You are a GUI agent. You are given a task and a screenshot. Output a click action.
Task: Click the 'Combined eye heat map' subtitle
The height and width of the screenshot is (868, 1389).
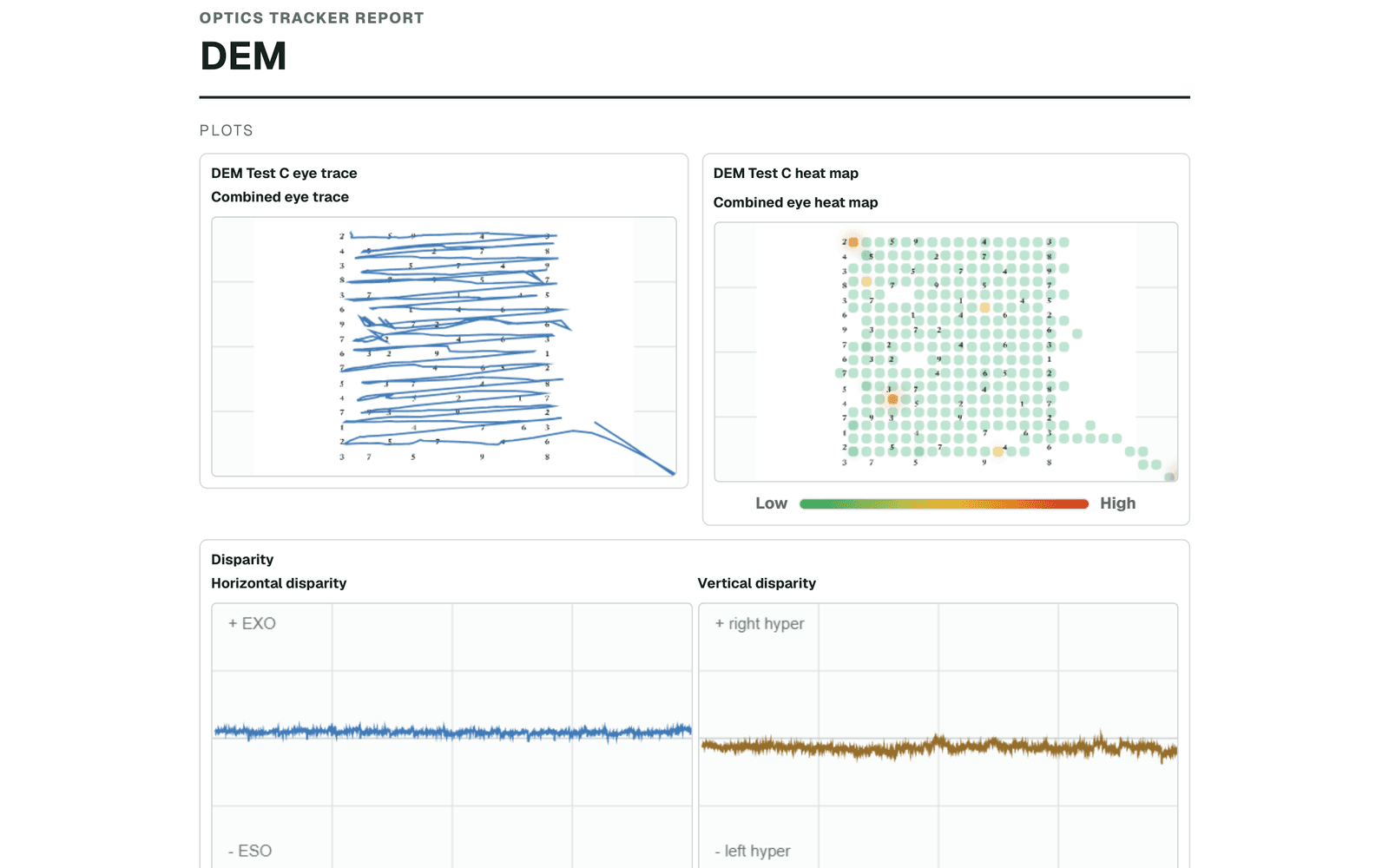[795, 202]
